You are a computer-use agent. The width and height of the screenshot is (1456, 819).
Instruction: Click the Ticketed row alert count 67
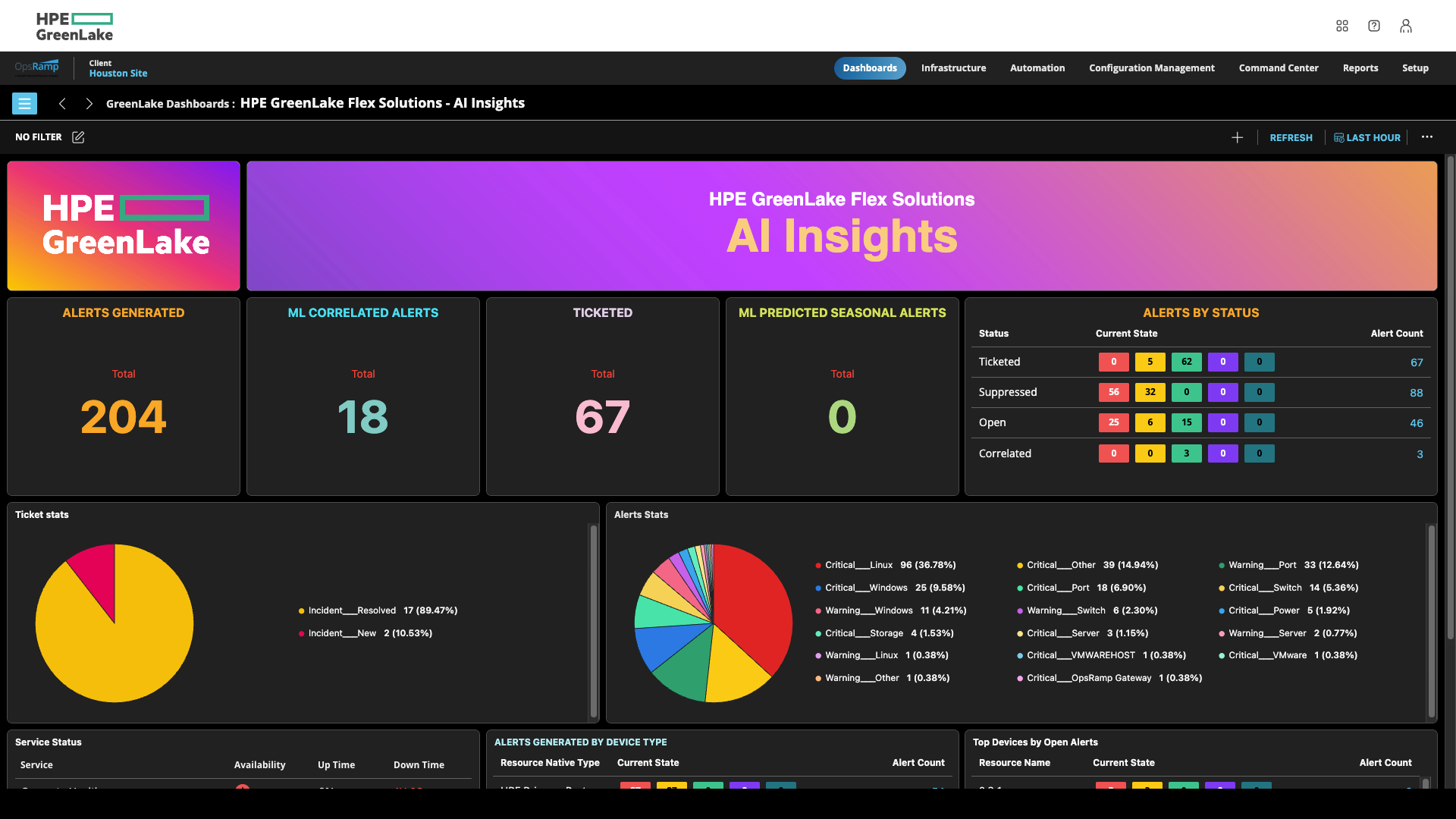[1416, 362]
